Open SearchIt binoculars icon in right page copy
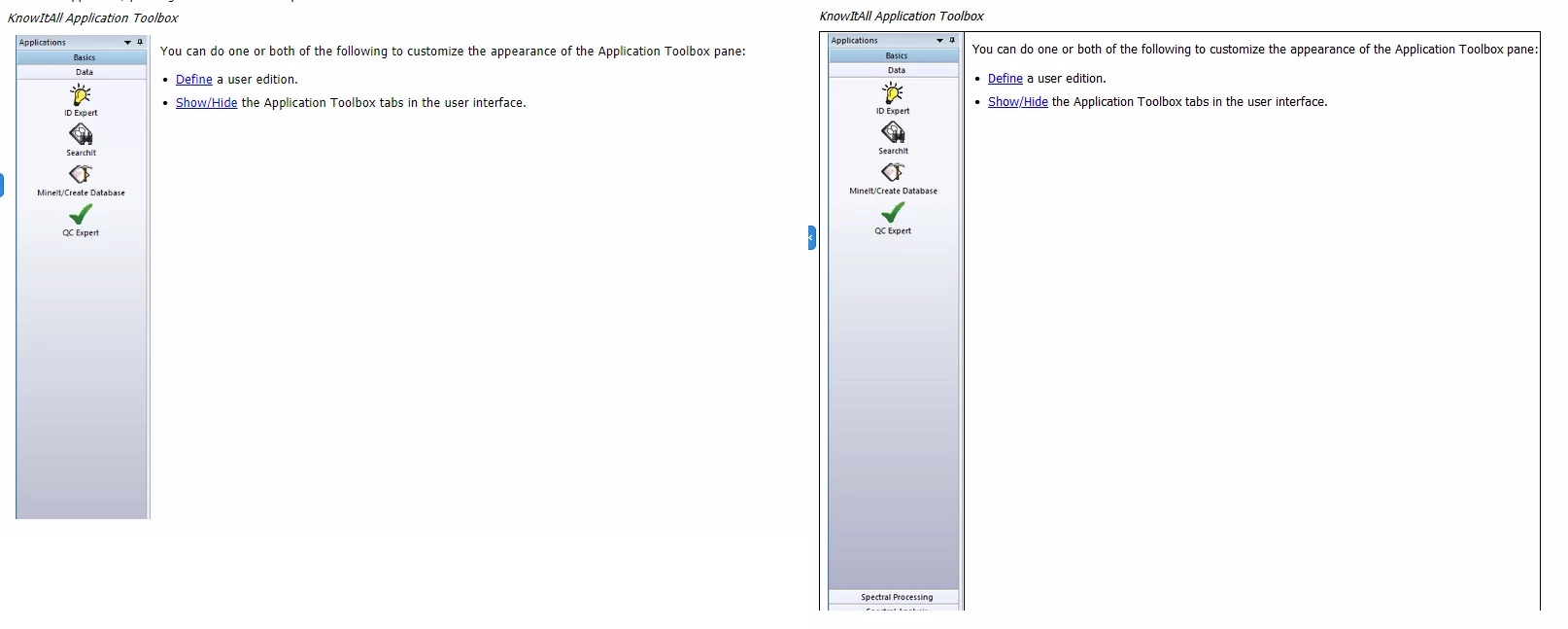The width and height of the screenshot is (1568, 629). (893, 133)
